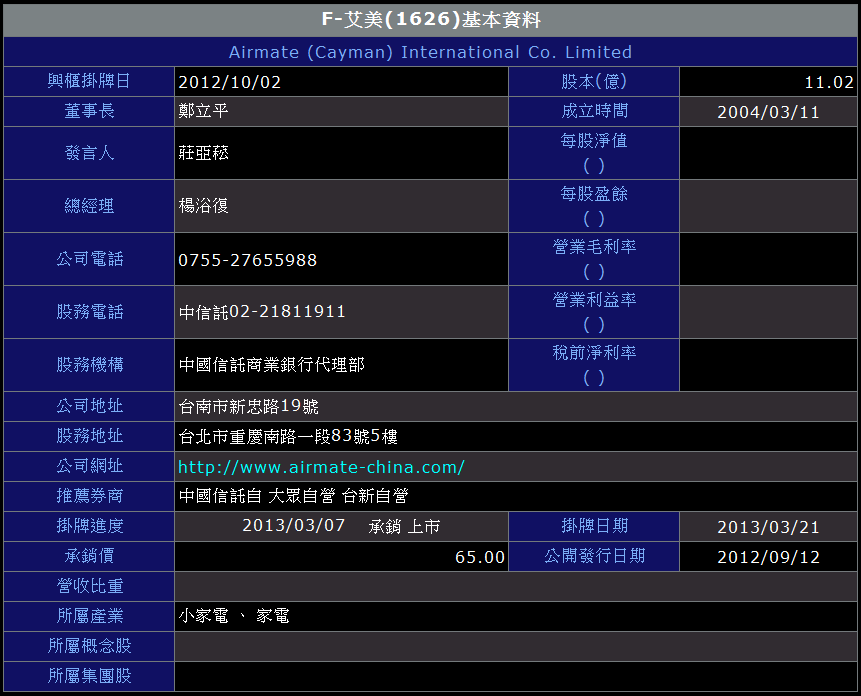Select the 公開發行日期 label

click(594, 555)
